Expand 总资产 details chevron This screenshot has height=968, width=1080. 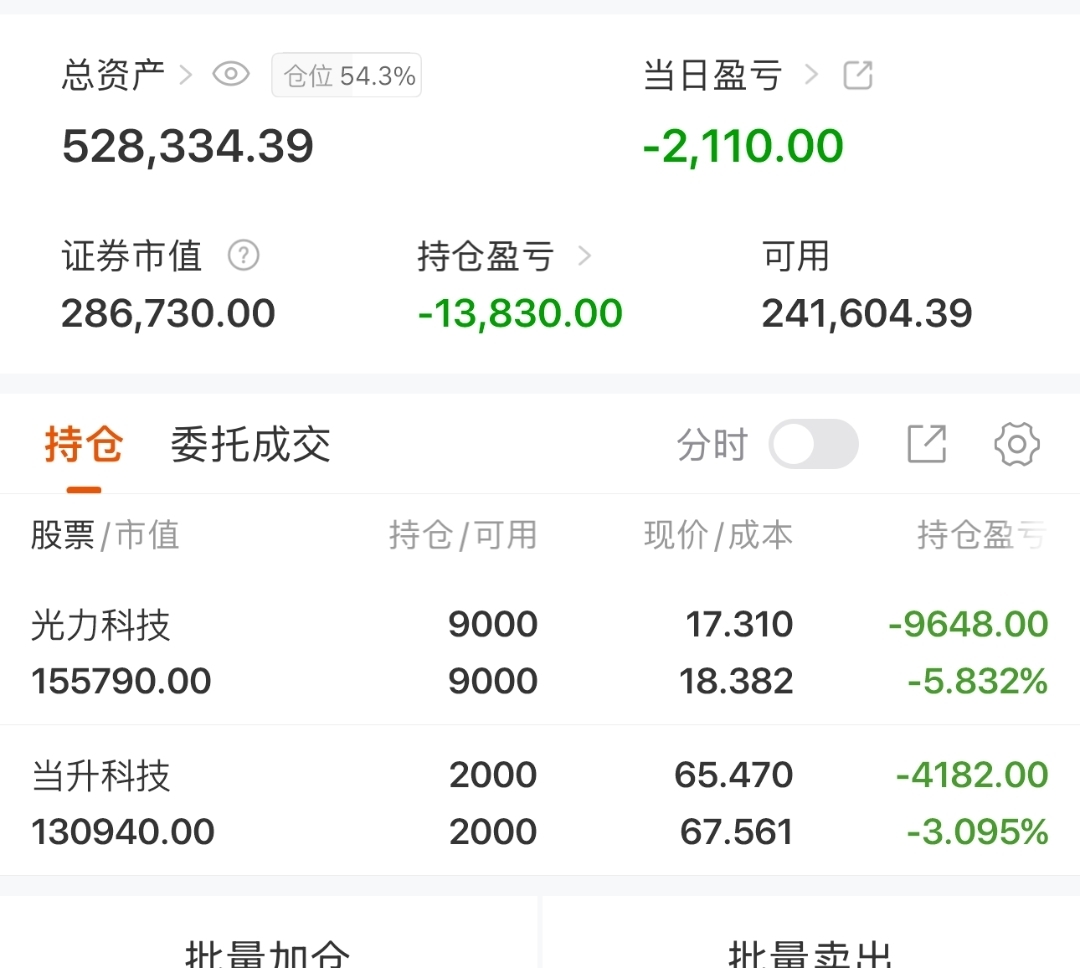pyautogui.click(x=185, y=75)
